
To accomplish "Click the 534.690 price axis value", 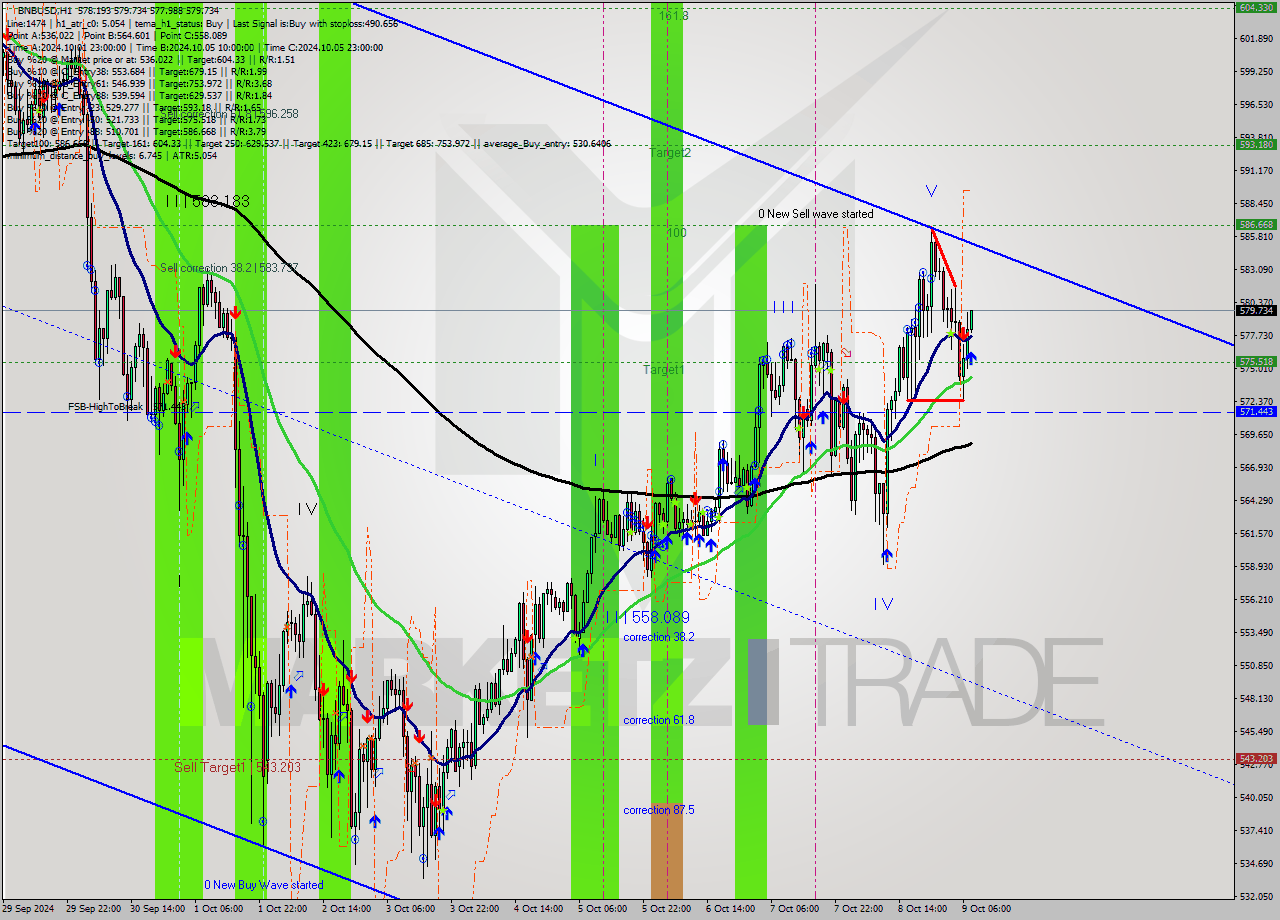I will (1256, 863).
